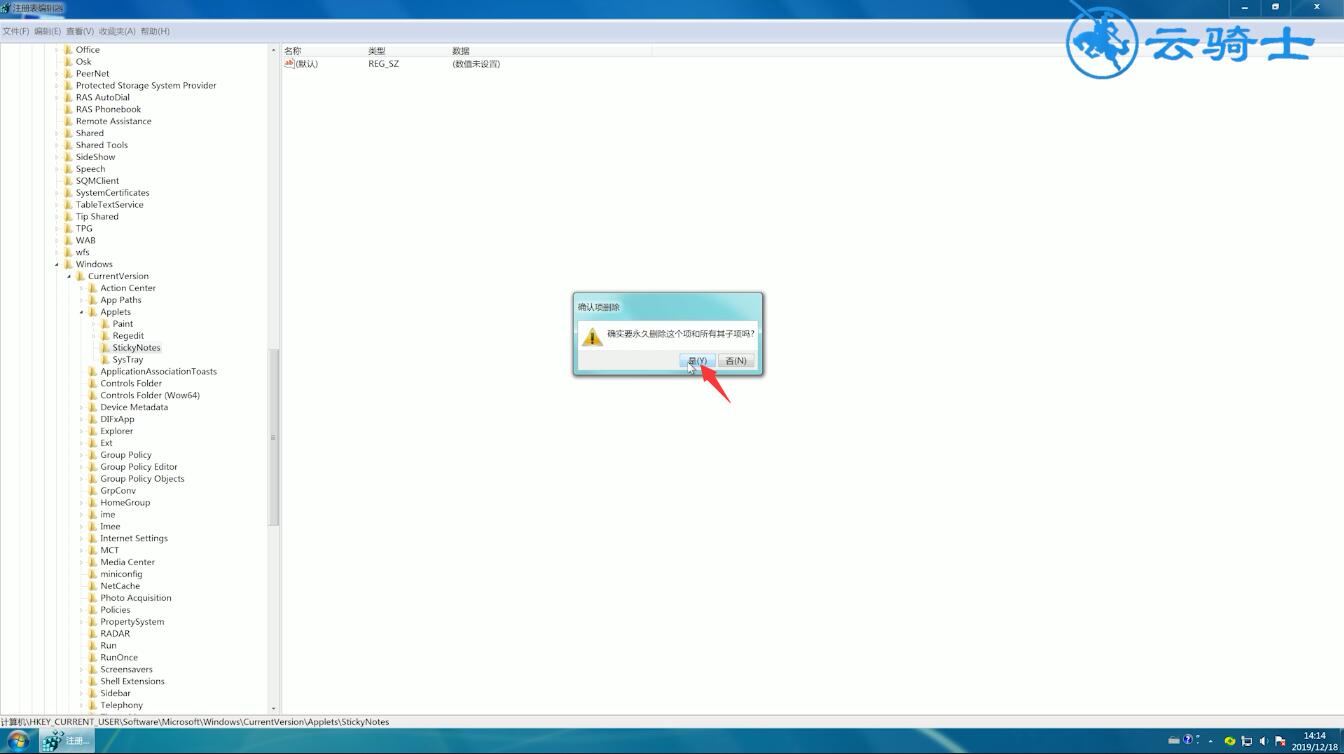
Task: Expand the Paint key
Action: [x=94, y=324]
